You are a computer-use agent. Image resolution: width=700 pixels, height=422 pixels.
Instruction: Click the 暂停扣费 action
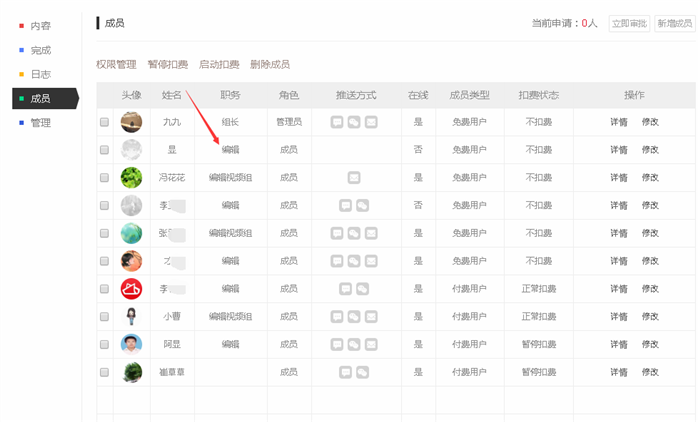point(167,64)
